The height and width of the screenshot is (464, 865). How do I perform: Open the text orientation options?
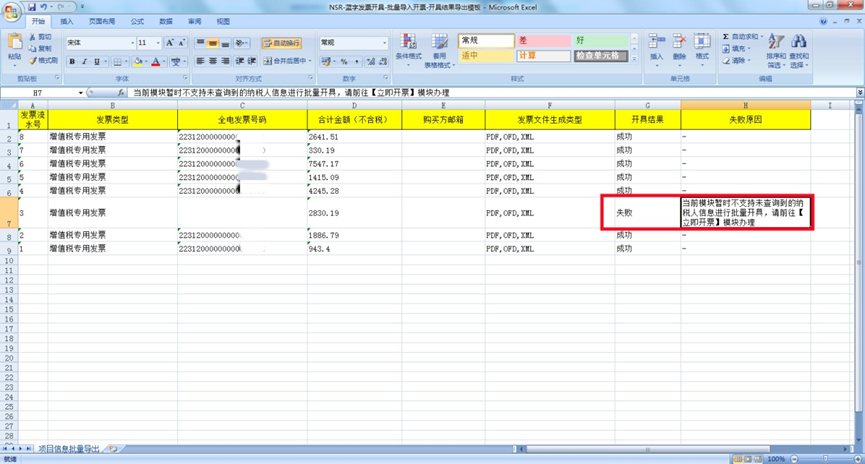coord(240,42)
